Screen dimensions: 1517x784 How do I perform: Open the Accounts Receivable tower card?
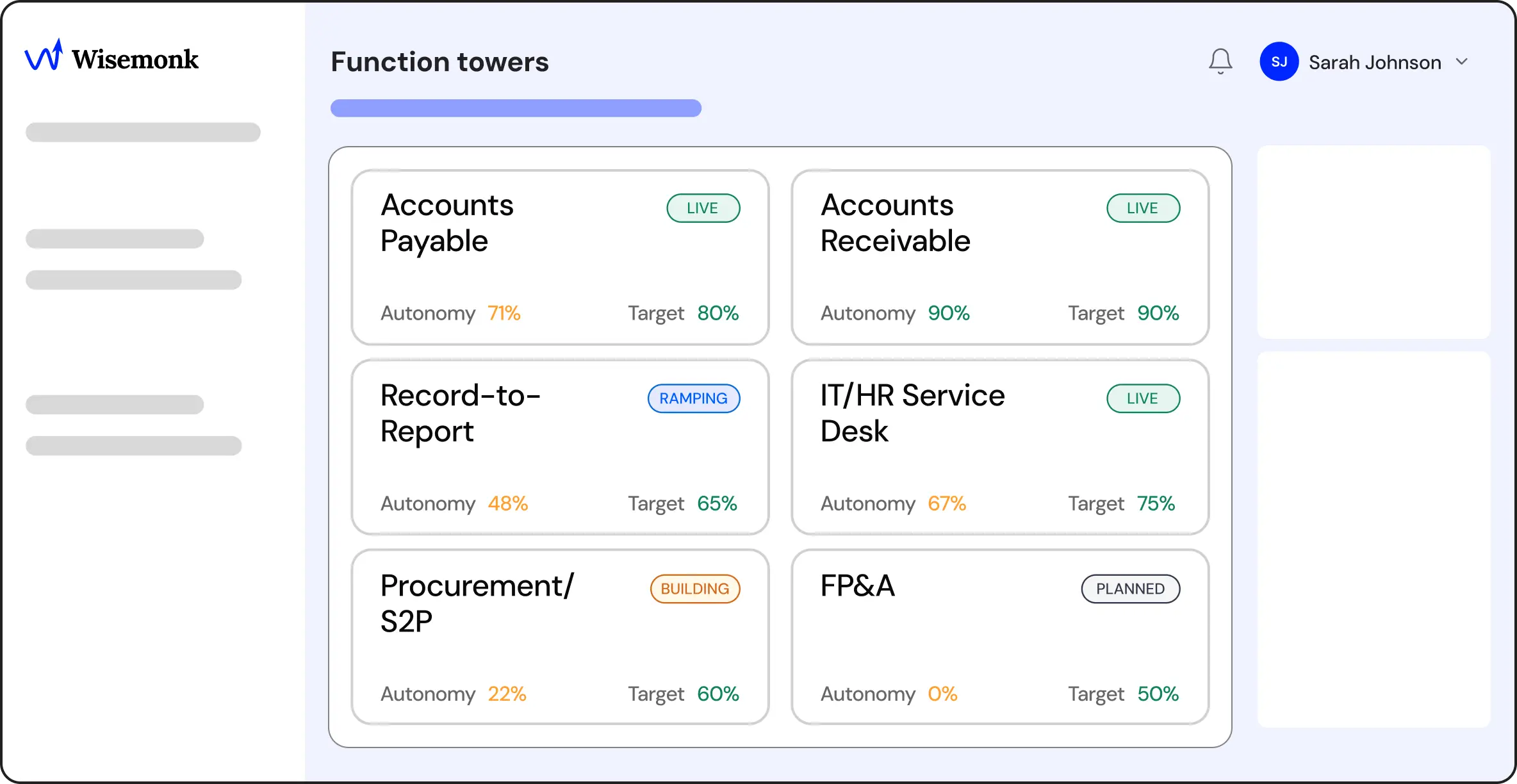[1000, 257]
